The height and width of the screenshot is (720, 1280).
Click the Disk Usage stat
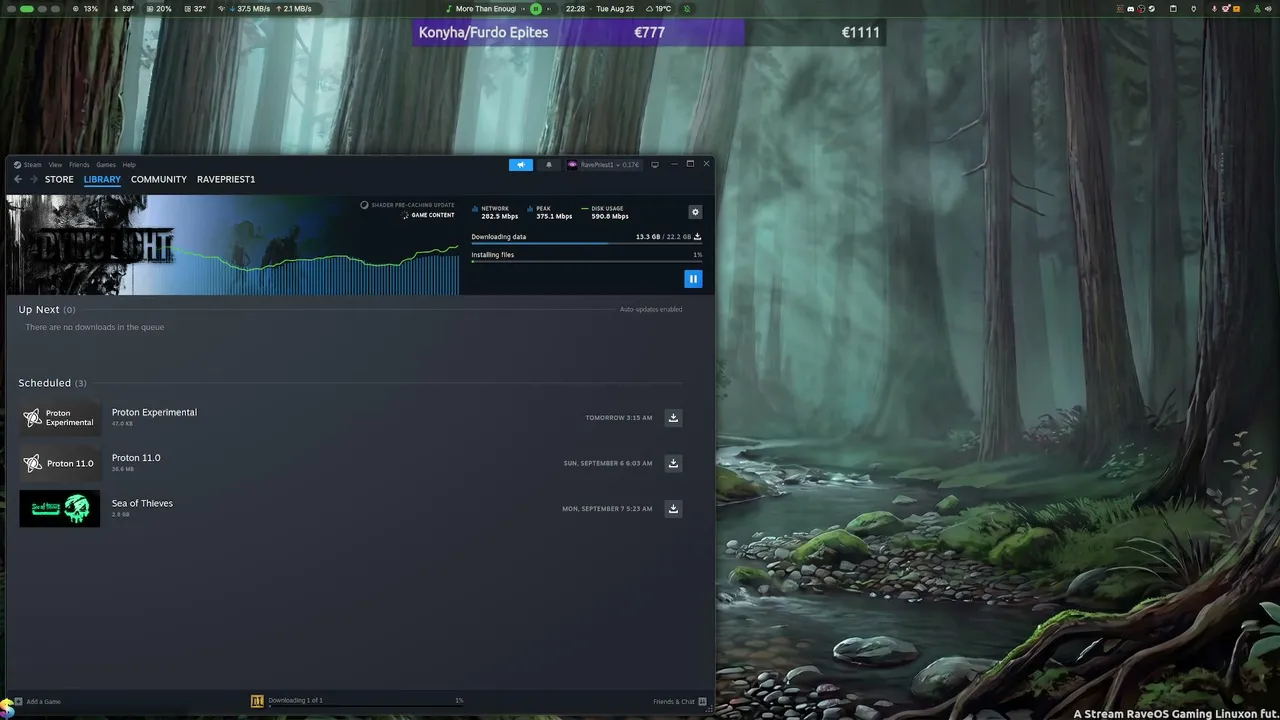pyautogui.click(x=605, y=212)
